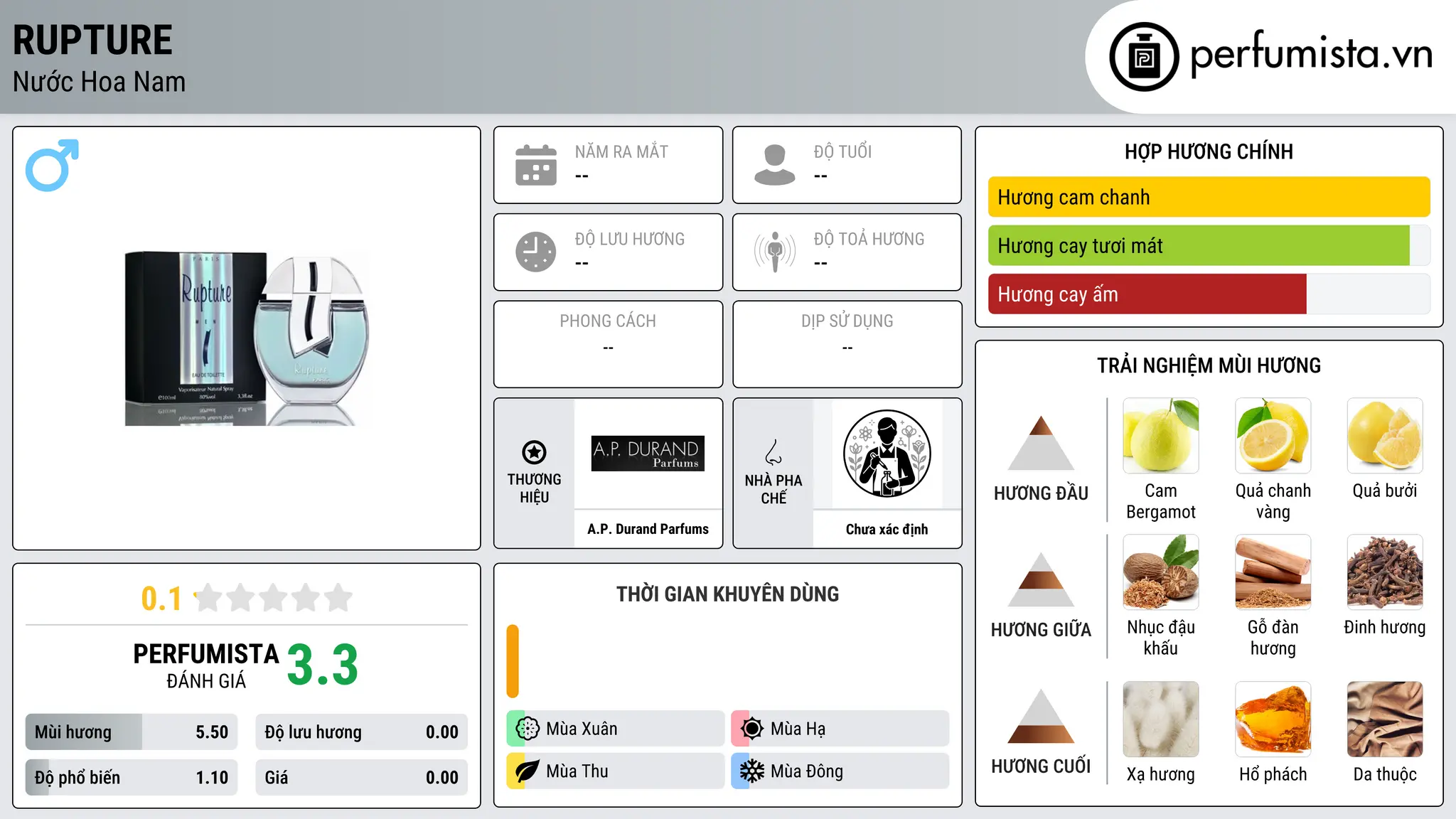Click the blue male gender symbol
This screenshot has height=819, width=1456.
[52, 165]
